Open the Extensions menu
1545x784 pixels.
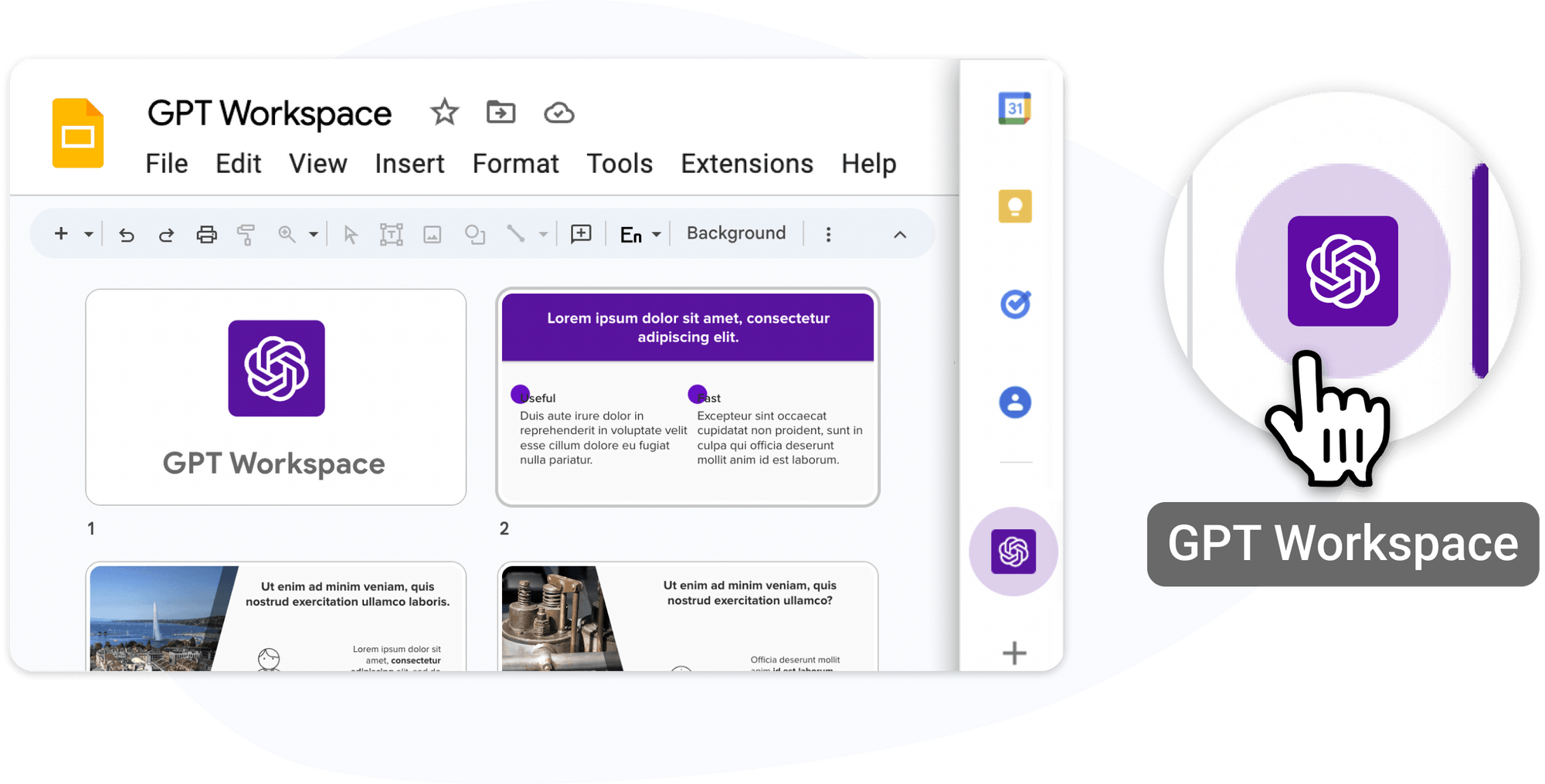click(747, 164)
